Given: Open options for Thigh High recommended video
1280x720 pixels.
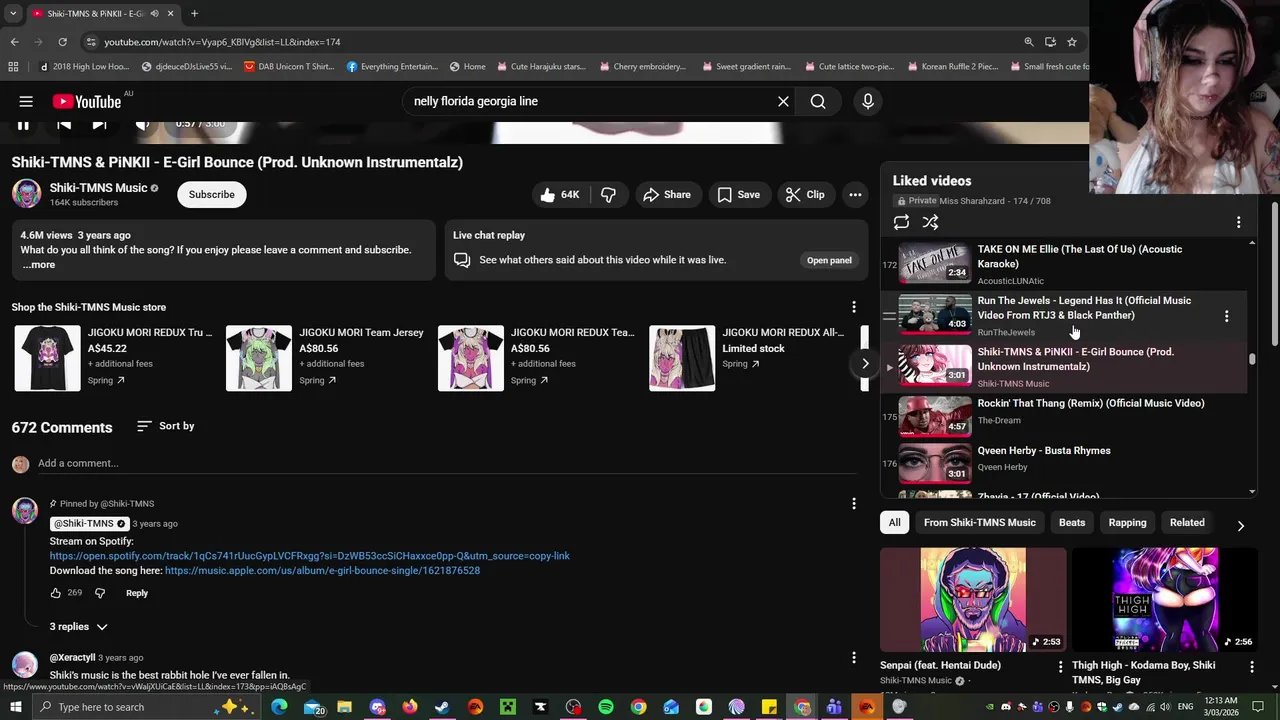Looking at the screenshot, I should [1251, 666].
